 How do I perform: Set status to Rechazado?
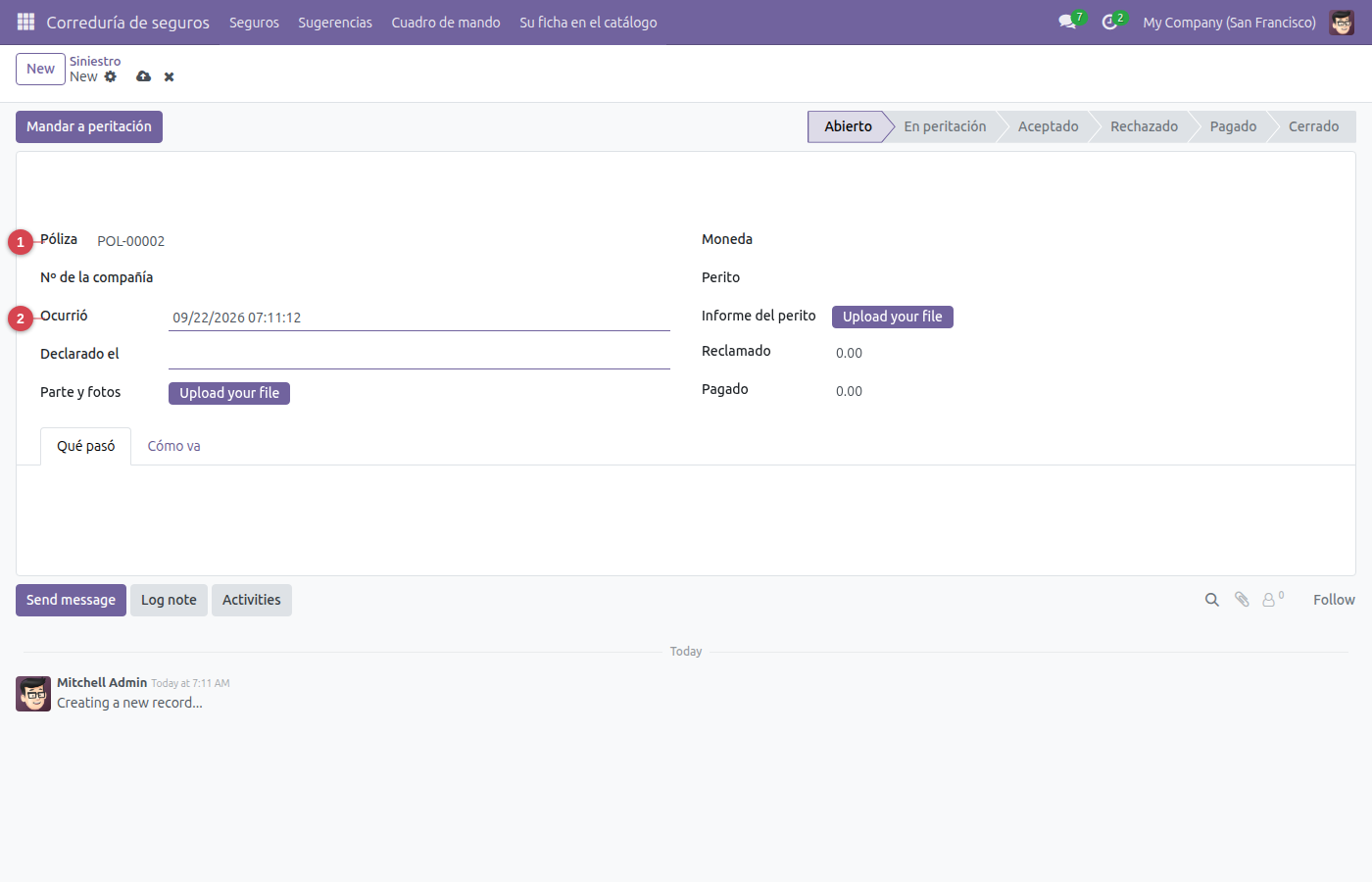coord(1144,126)
